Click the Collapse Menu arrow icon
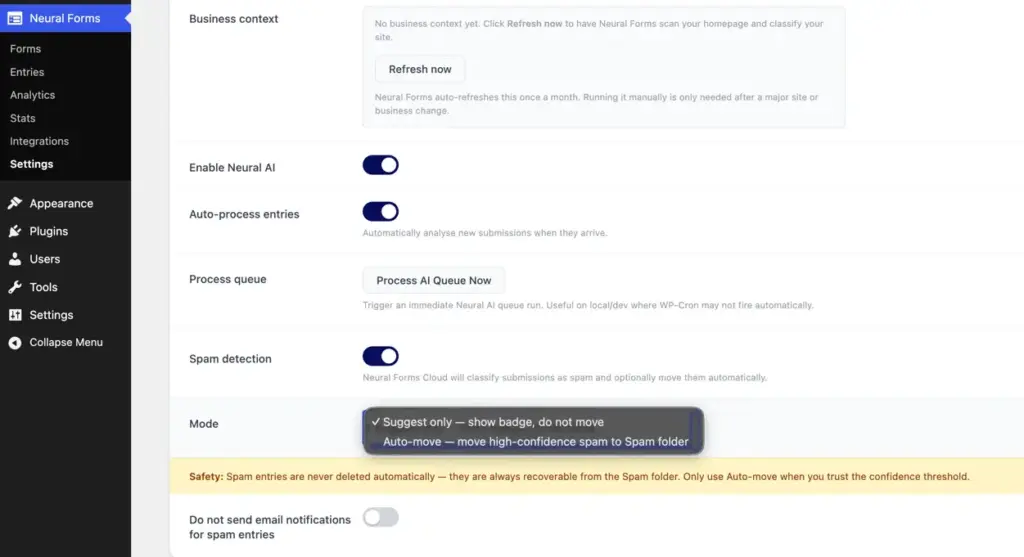The image size is (1024, 557). click(x=14, y=343)
